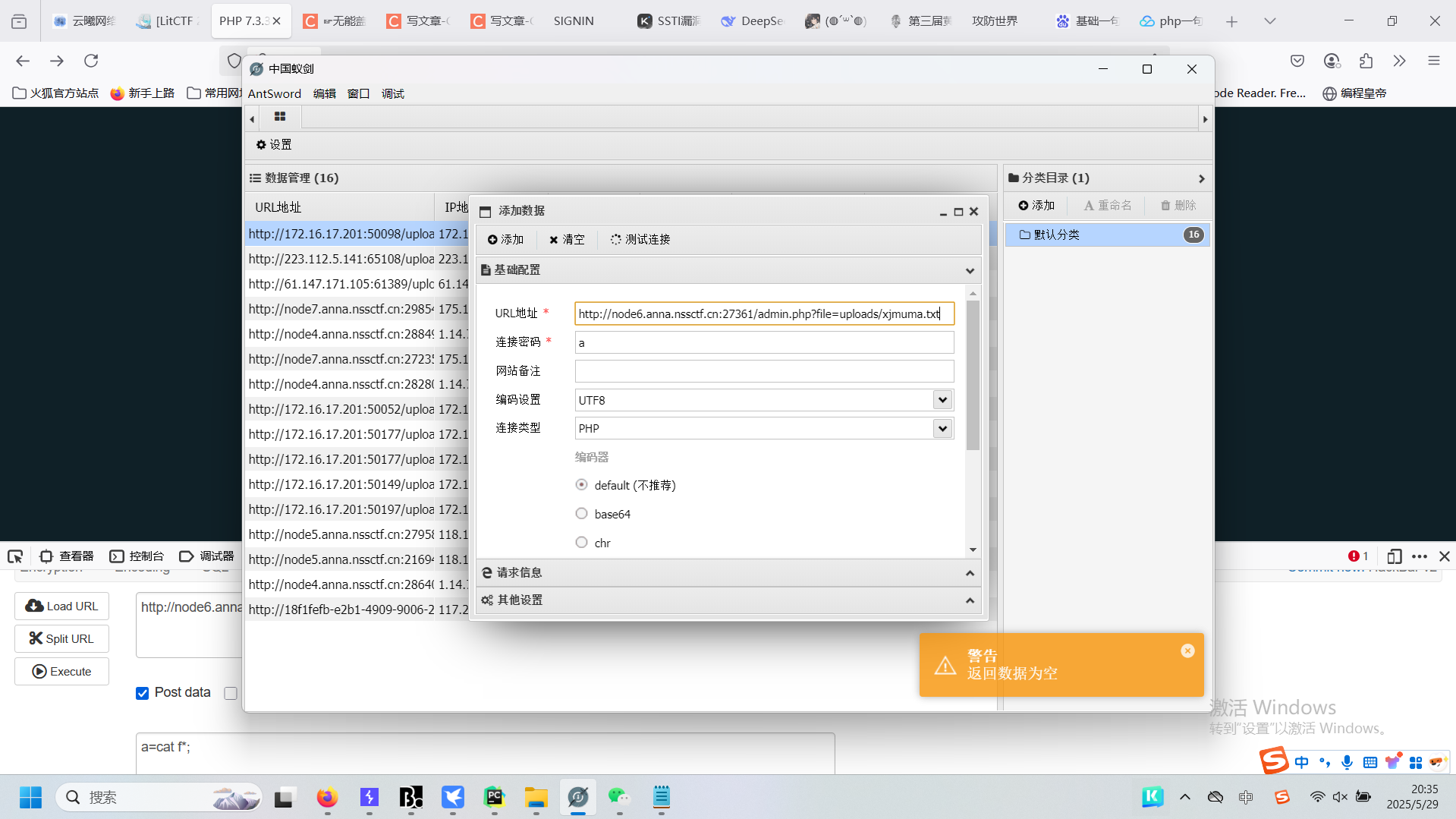Open the 窗口 menu
Screen dimensions: 1456x819
358,93
